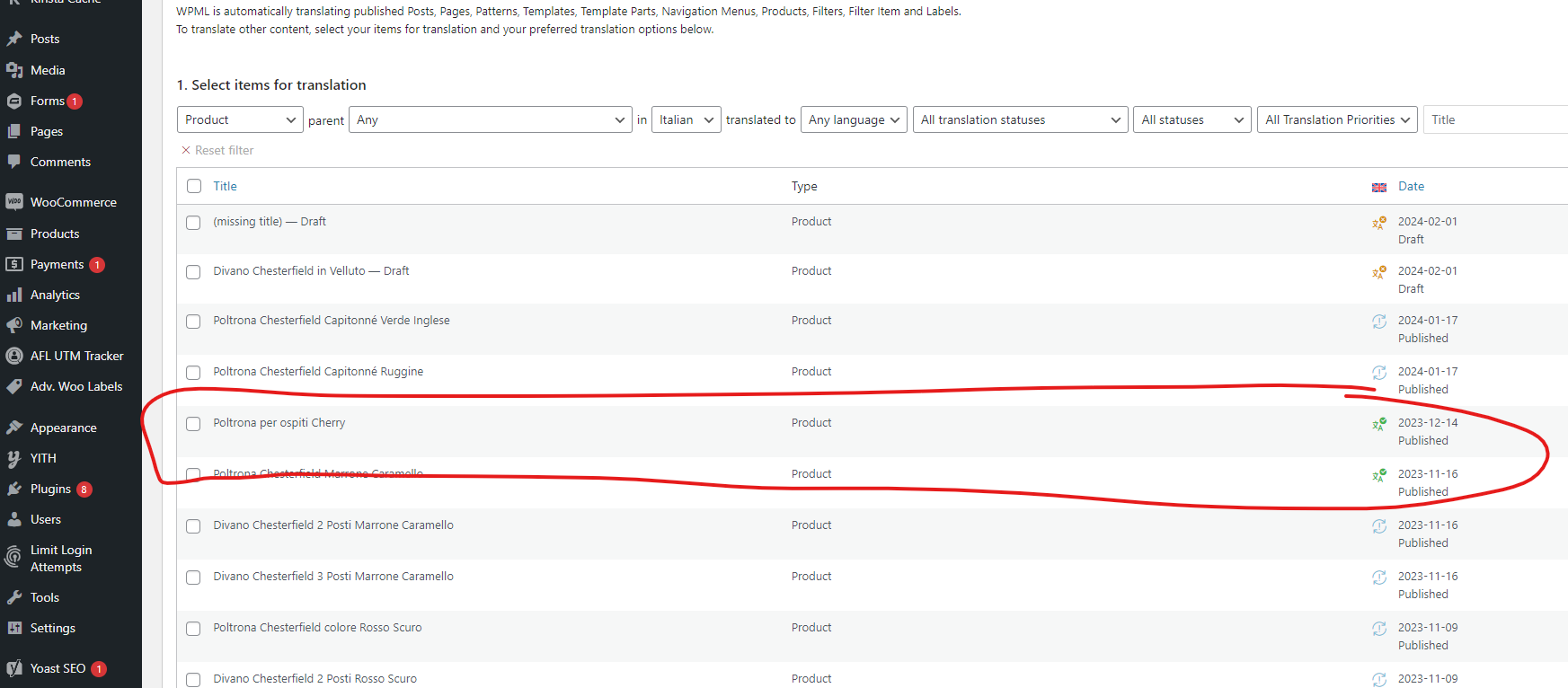The height and width of the screenshot is (688, 1568).
Task: Click the Pages icon in sidebar
Action: coord(14,131)
